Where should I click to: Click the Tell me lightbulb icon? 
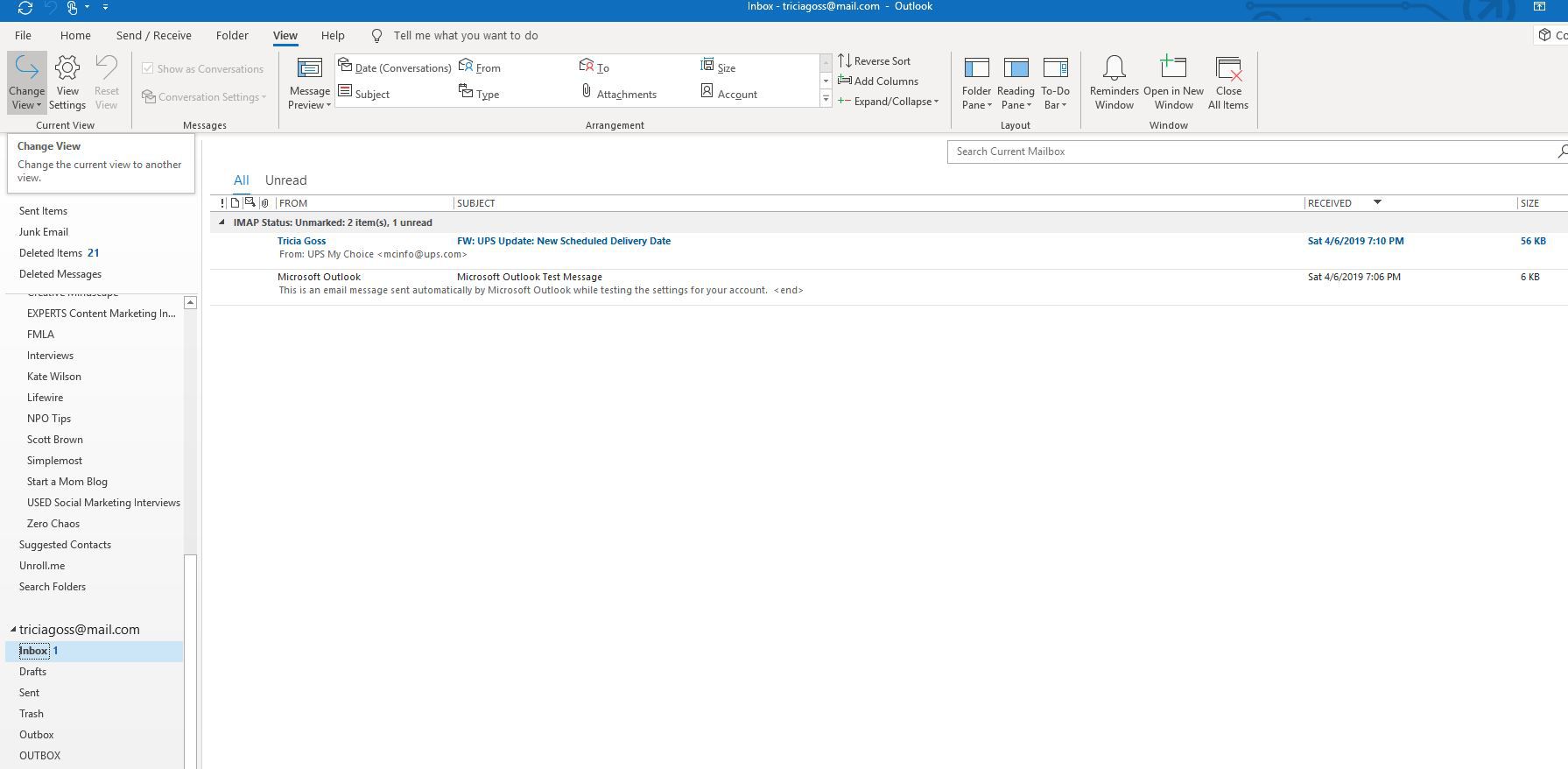click(376, 36)
